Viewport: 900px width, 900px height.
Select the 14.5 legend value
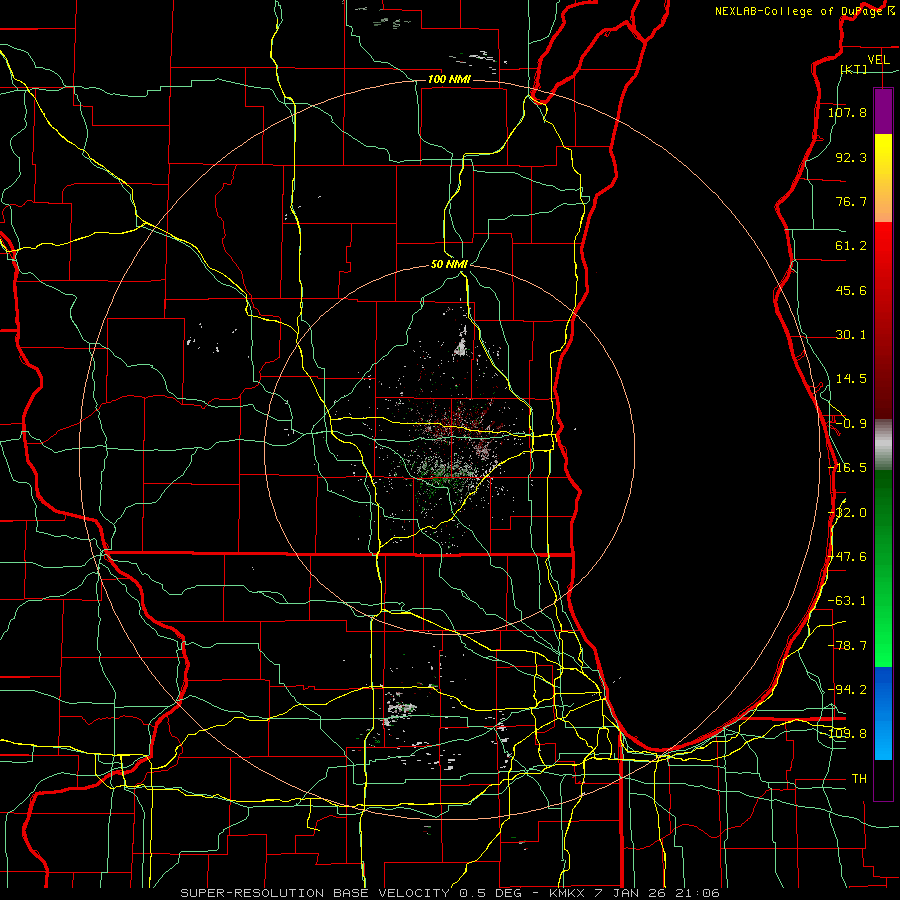coord(851,379)
